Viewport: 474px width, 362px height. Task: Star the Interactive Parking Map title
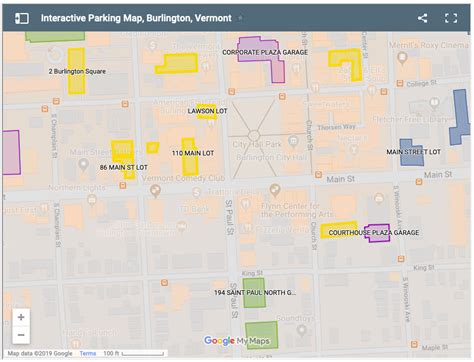pos(240,18)
